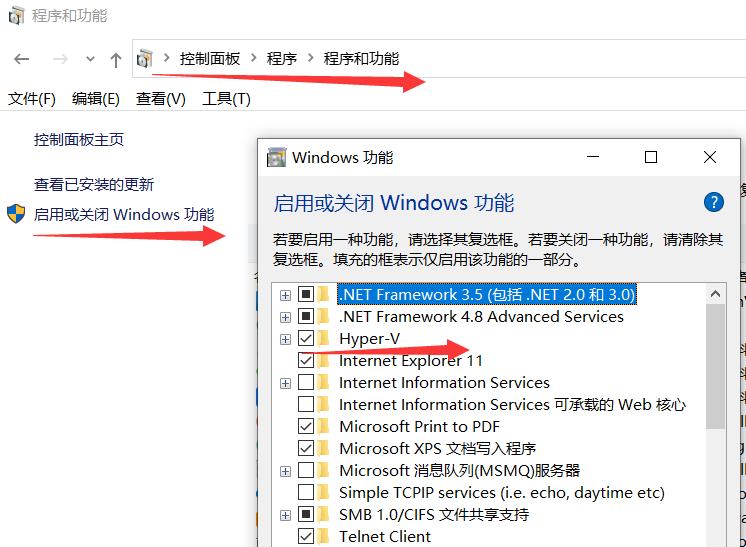Toggle the .NET Framework 4.8 Advanced Services checkbox

[x=306, y=316]
